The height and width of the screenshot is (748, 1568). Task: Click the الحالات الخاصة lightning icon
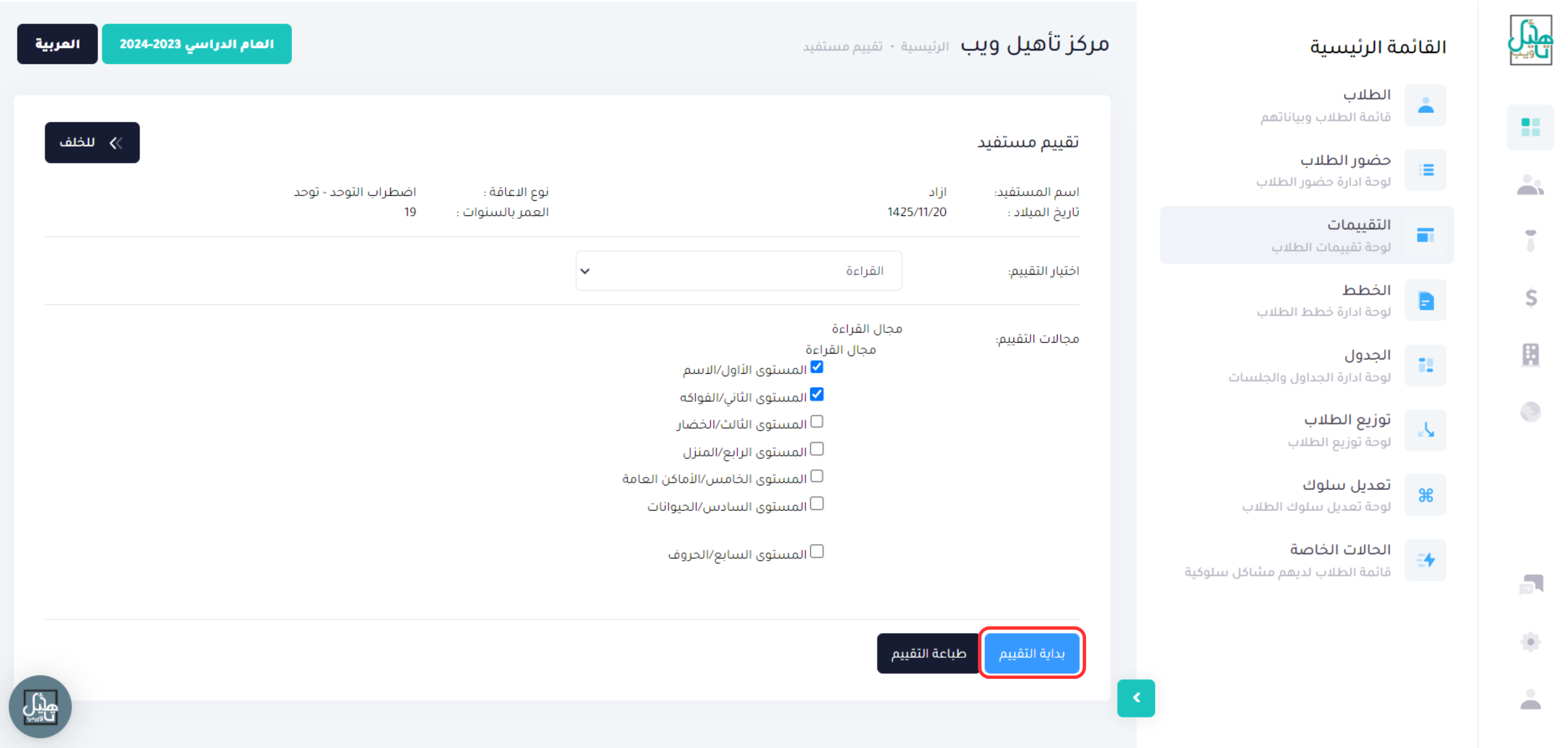pyautogui.click(x=1426, y=560)
